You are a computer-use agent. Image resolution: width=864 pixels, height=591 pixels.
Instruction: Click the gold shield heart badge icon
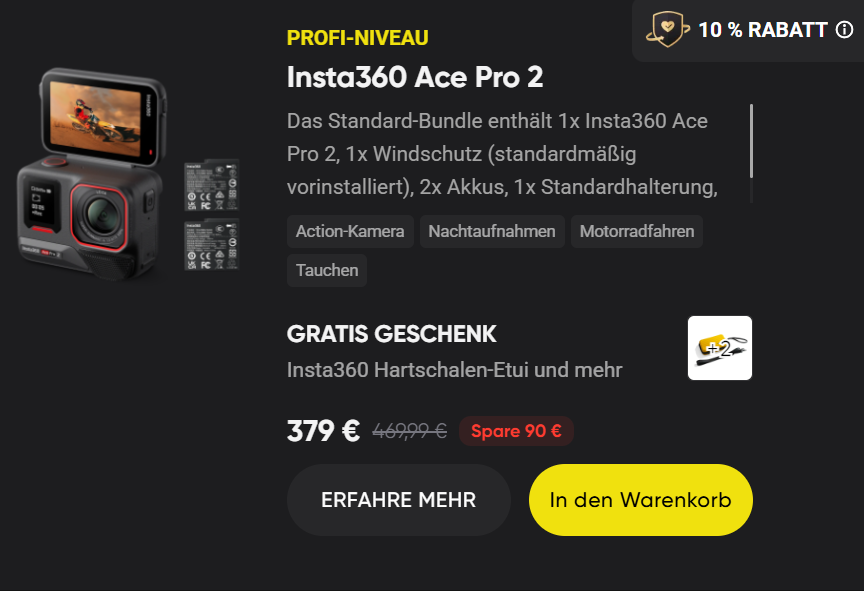pyautogui.click(x=667, y=29)
